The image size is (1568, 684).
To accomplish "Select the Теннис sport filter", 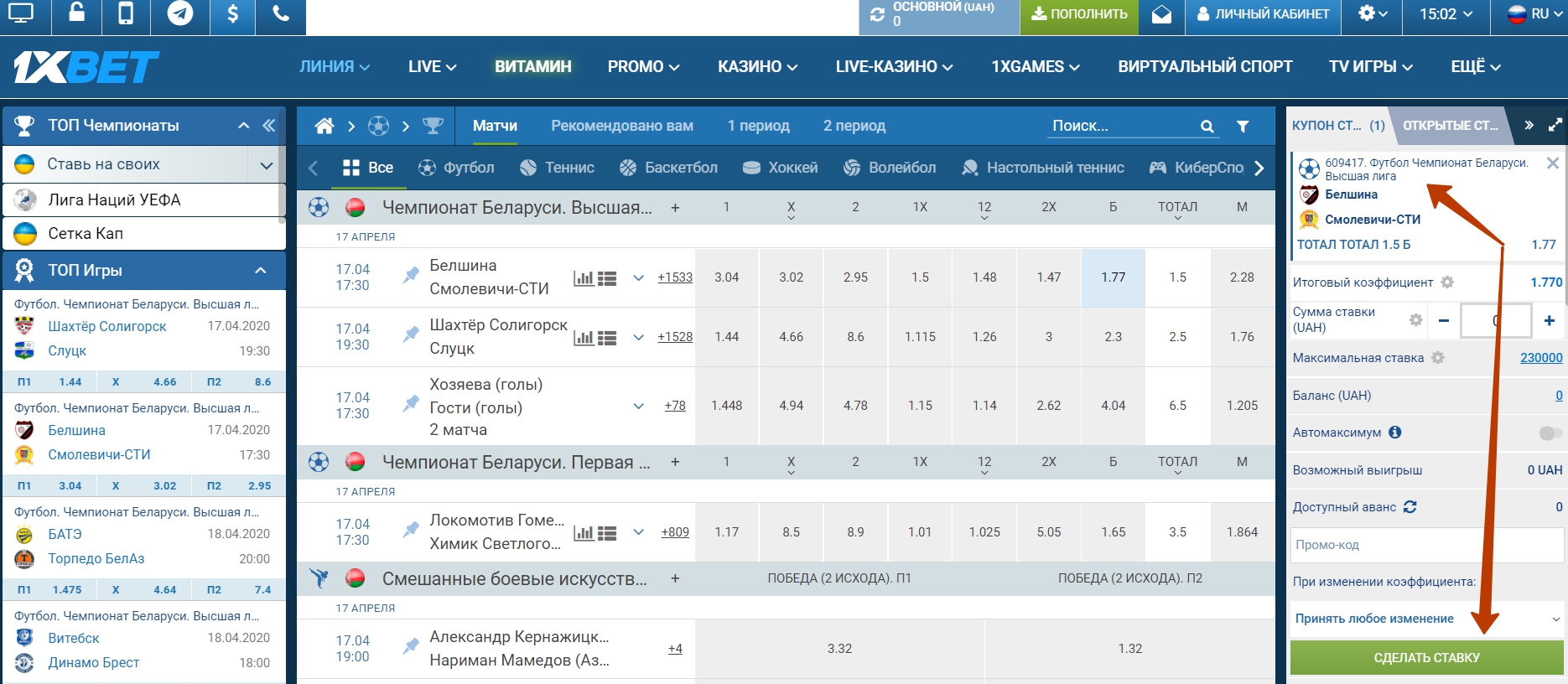I will tap(557, 168).
